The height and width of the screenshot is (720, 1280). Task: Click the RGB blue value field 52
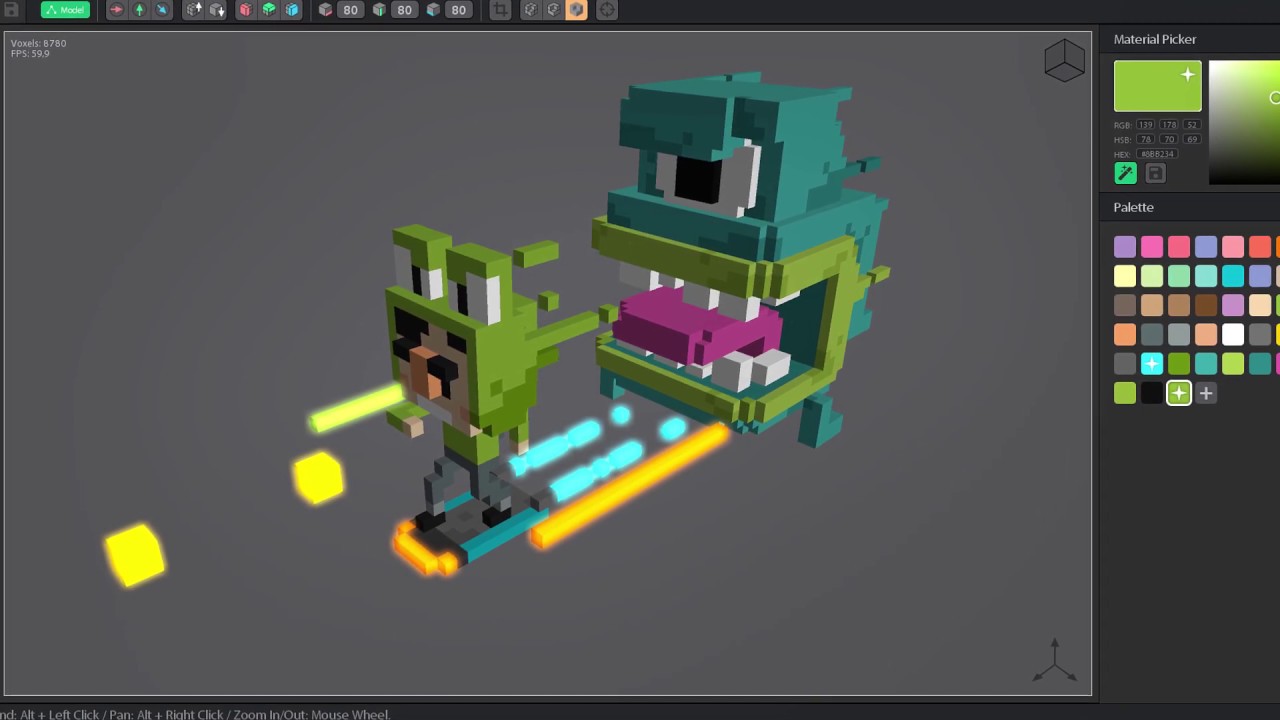point(1191,125)
